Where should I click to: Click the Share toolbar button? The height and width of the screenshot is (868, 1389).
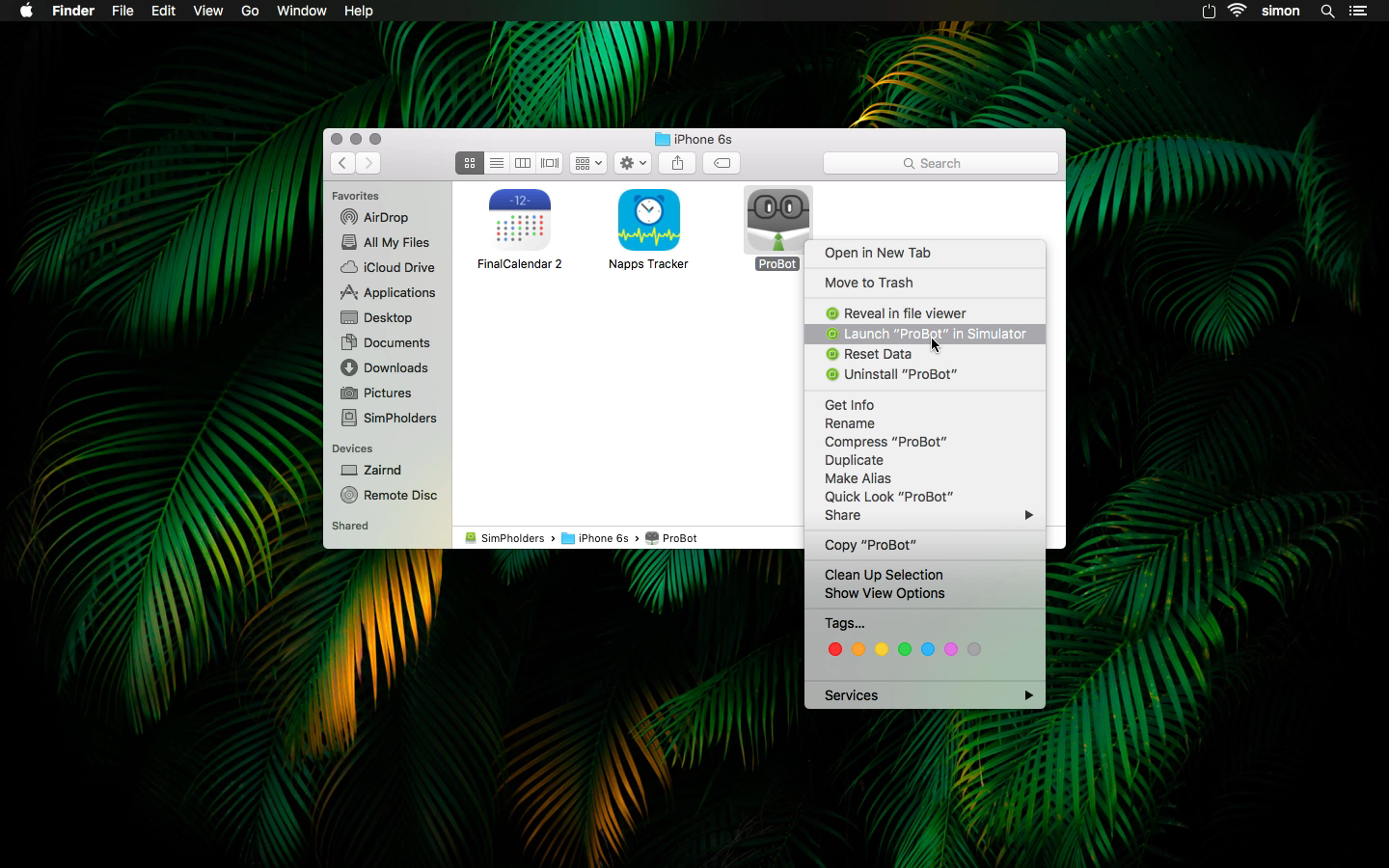pyautogui.click(x=677, y=163)
